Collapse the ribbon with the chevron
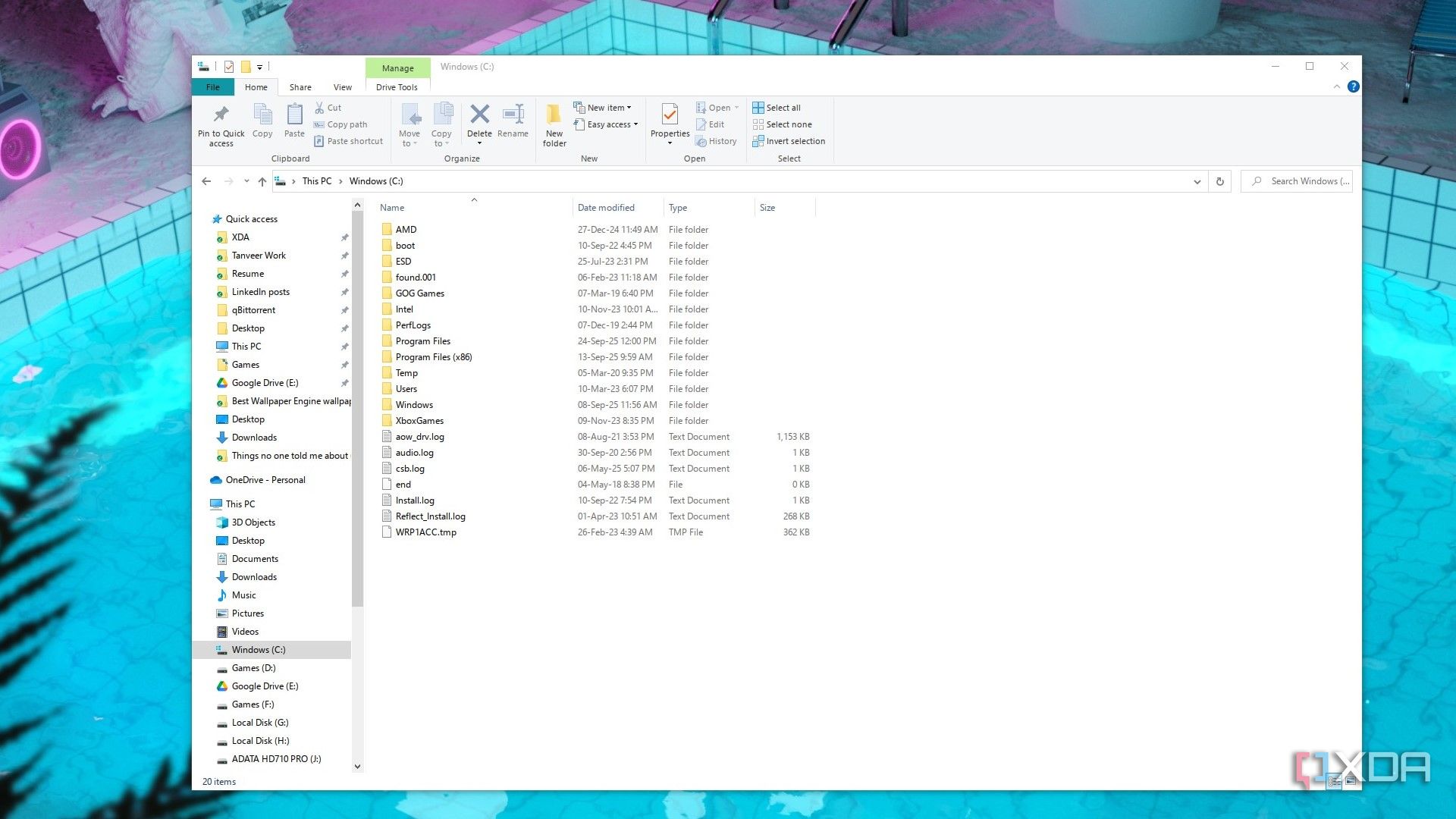The image size is (1456, 819). click(1336, 86)
